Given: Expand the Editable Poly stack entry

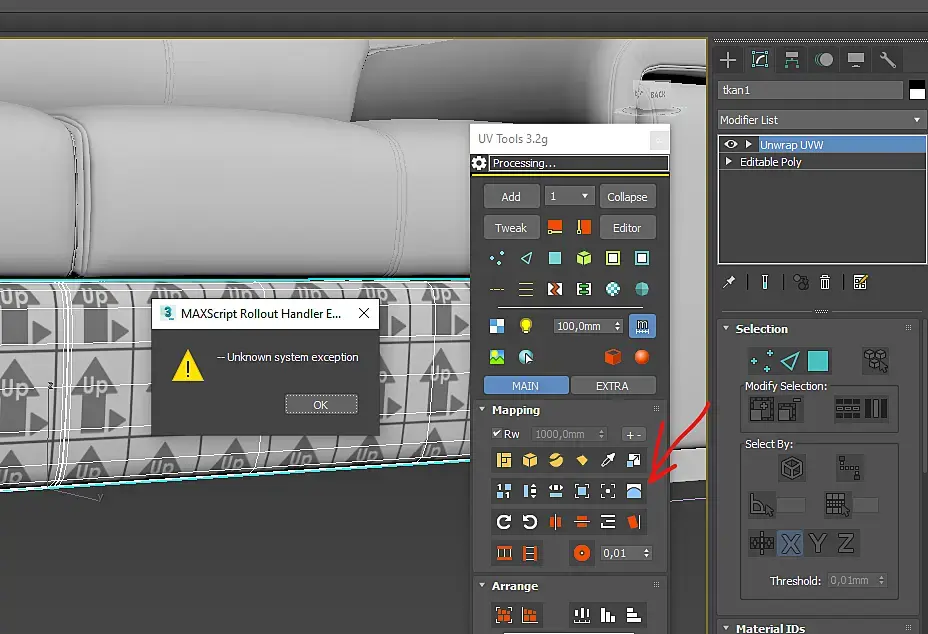Looking at the screenshot, I should tap(729, 162).
